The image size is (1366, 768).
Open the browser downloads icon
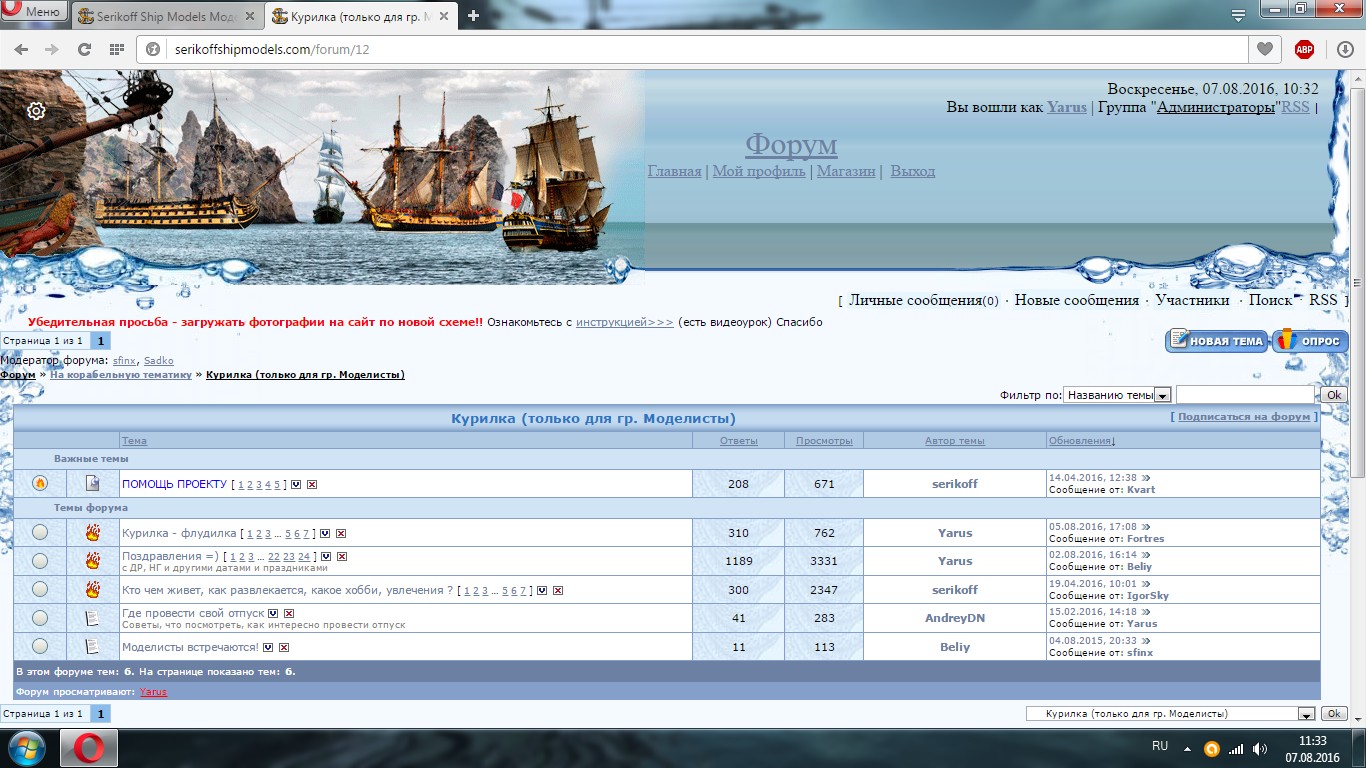pos(1346,49)
